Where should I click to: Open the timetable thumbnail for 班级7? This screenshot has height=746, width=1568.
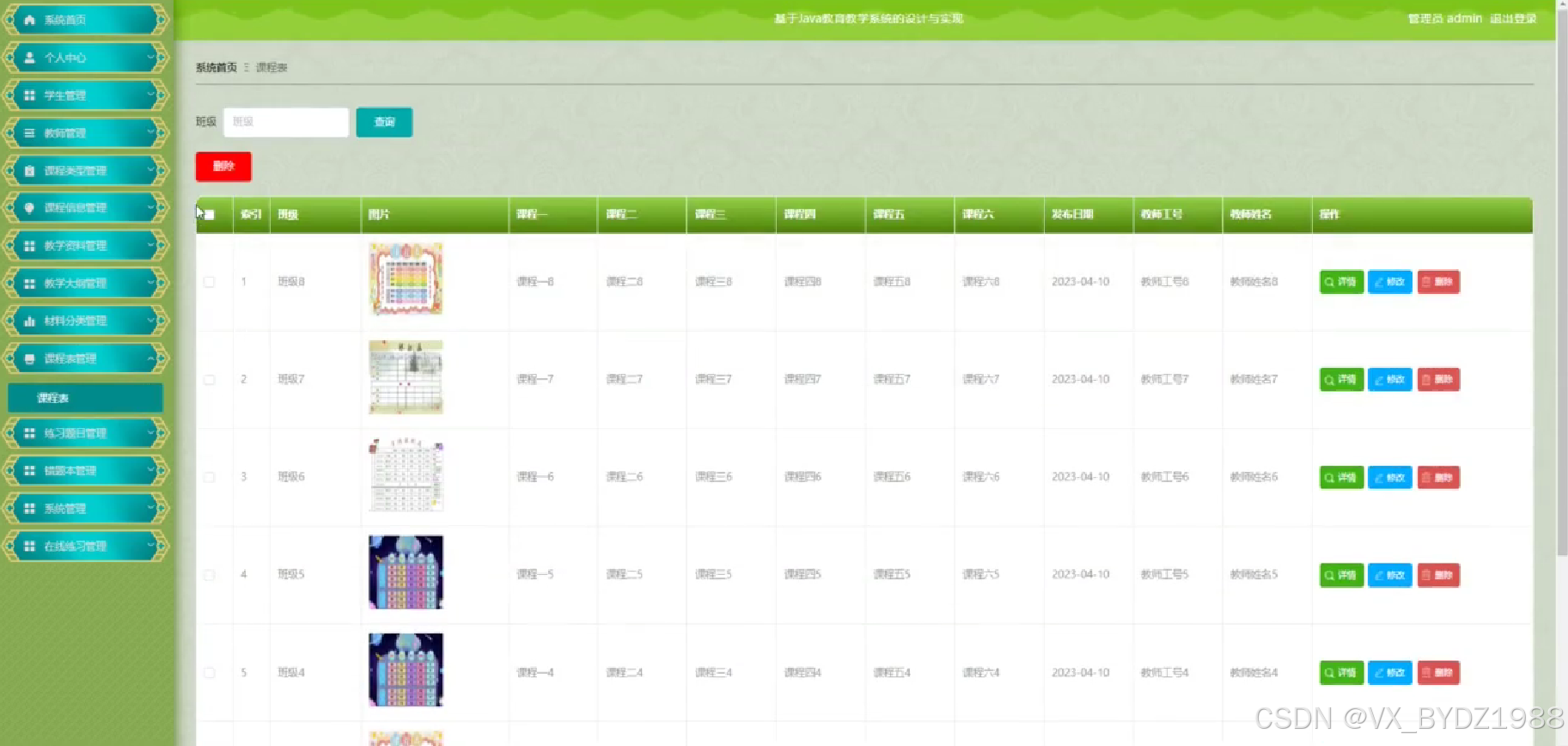point(406,376)
